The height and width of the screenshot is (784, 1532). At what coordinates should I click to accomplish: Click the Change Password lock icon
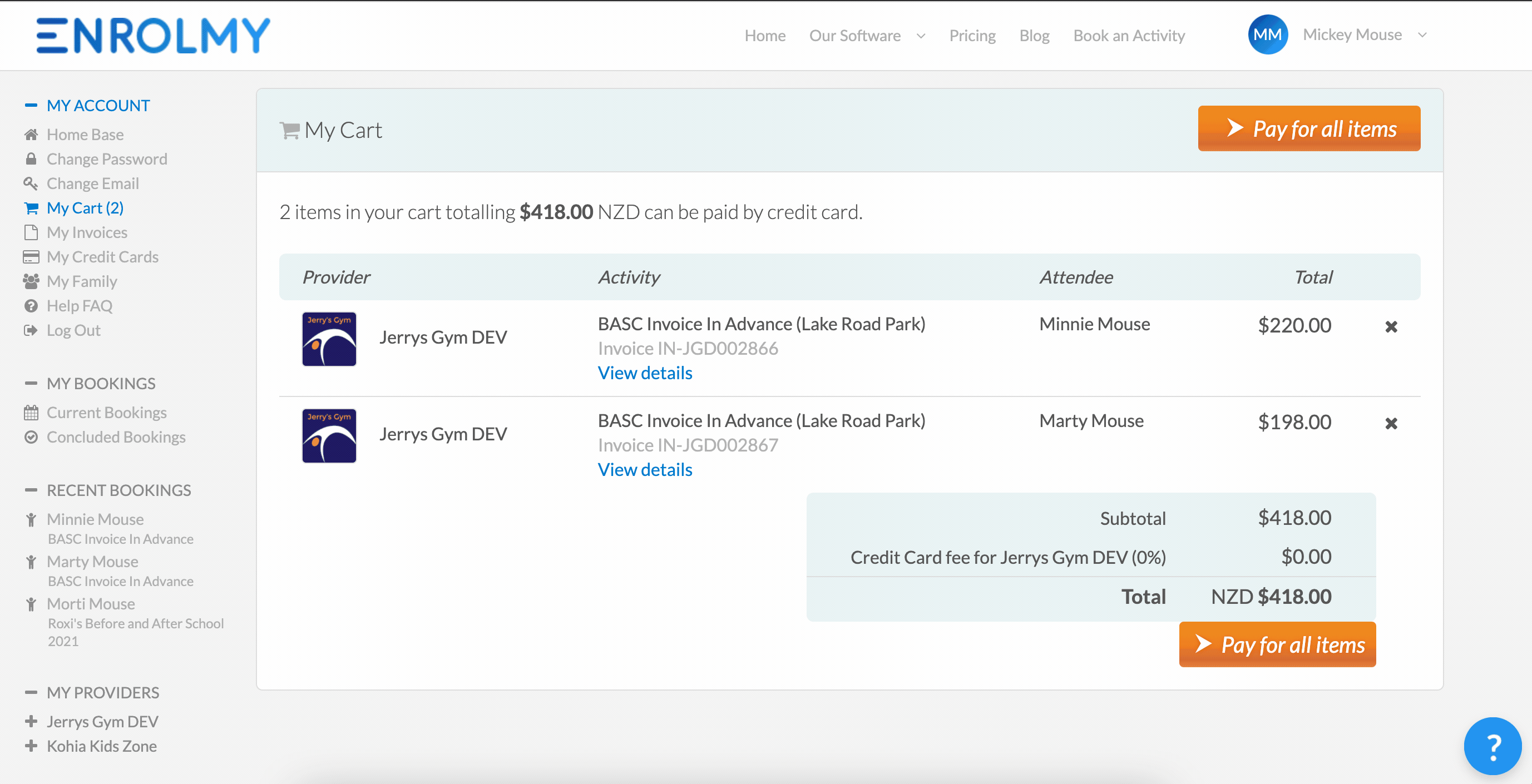(31, 158)
